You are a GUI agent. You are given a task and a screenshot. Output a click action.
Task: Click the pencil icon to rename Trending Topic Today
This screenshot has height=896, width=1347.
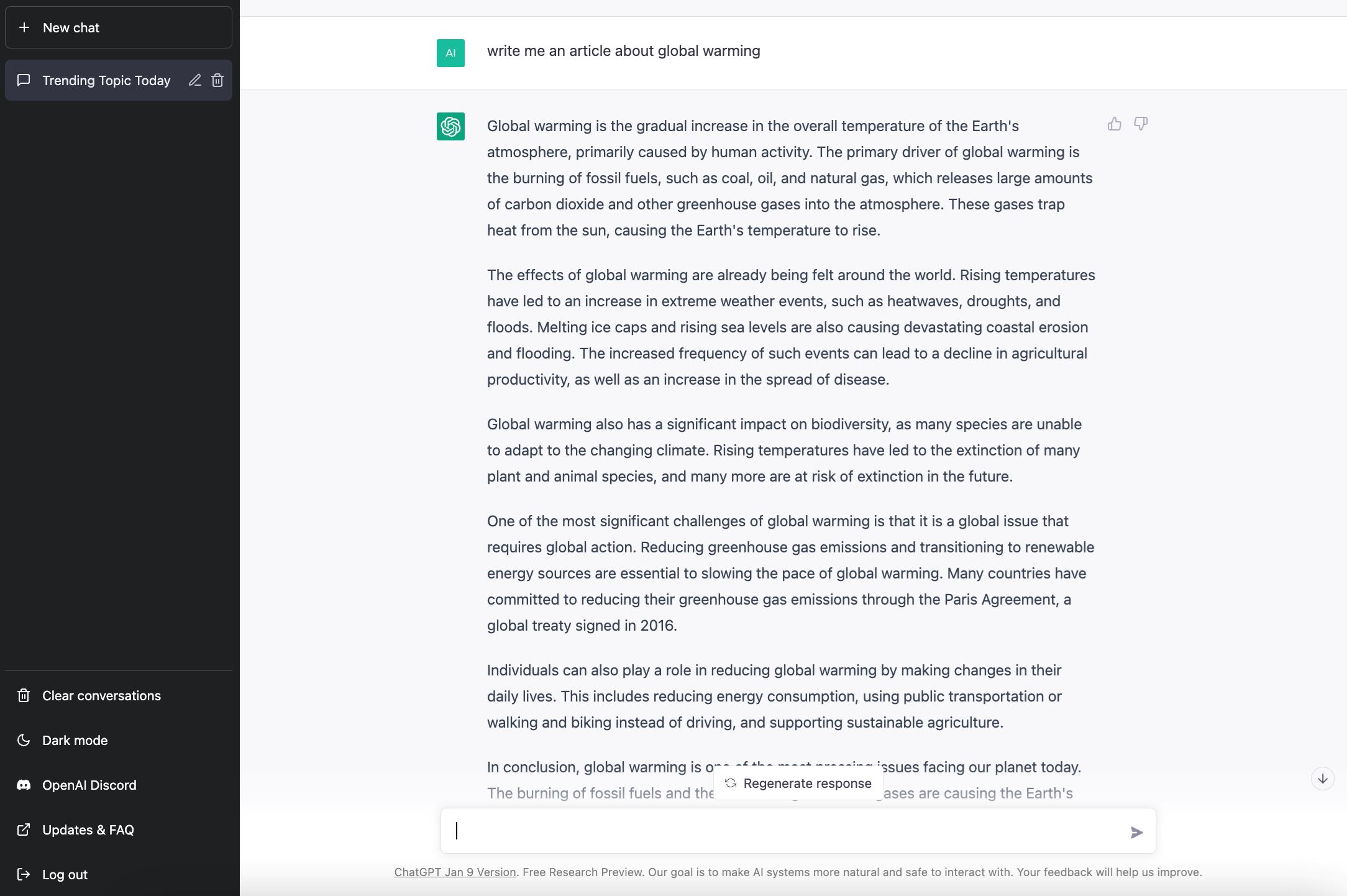[x=195, y=80]
